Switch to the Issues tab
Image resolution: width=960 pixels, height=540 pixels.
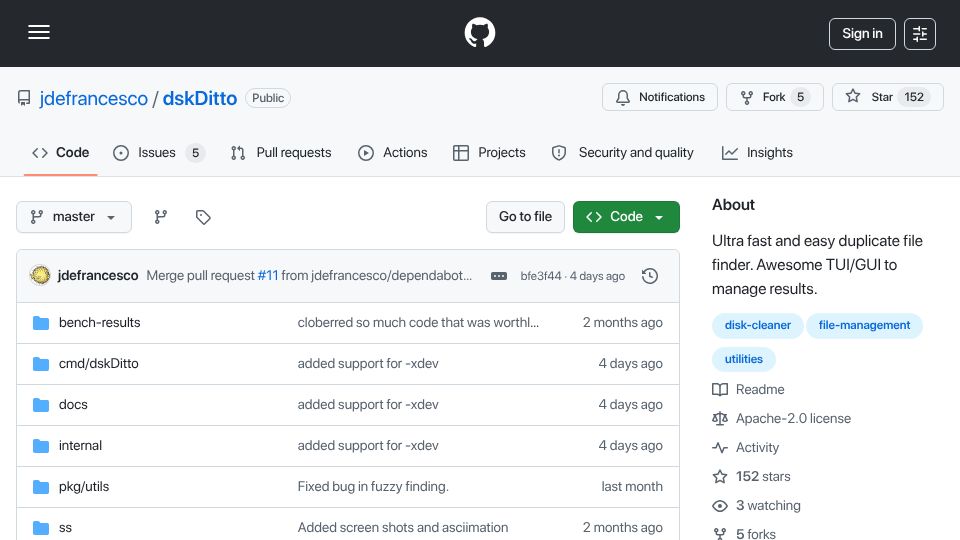[x=159, y=153]
